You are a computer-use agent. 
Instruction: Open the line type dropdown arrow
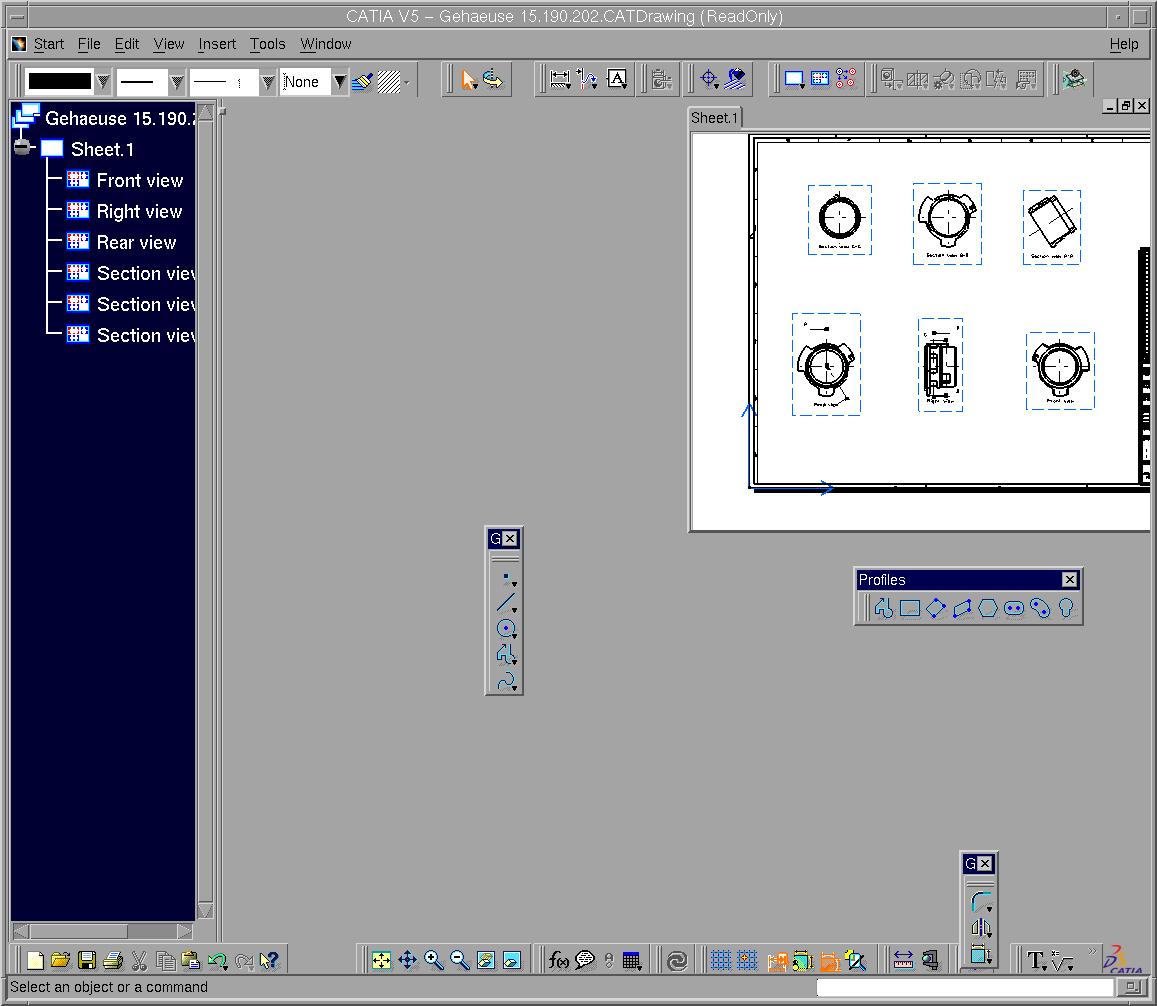pyautogui.click(x=268, y=81)
